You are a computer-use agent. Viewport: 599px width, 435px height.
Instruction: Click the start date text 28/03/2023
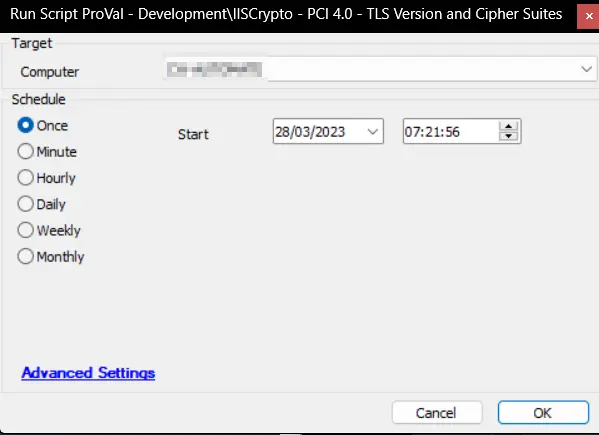(310, 132)
